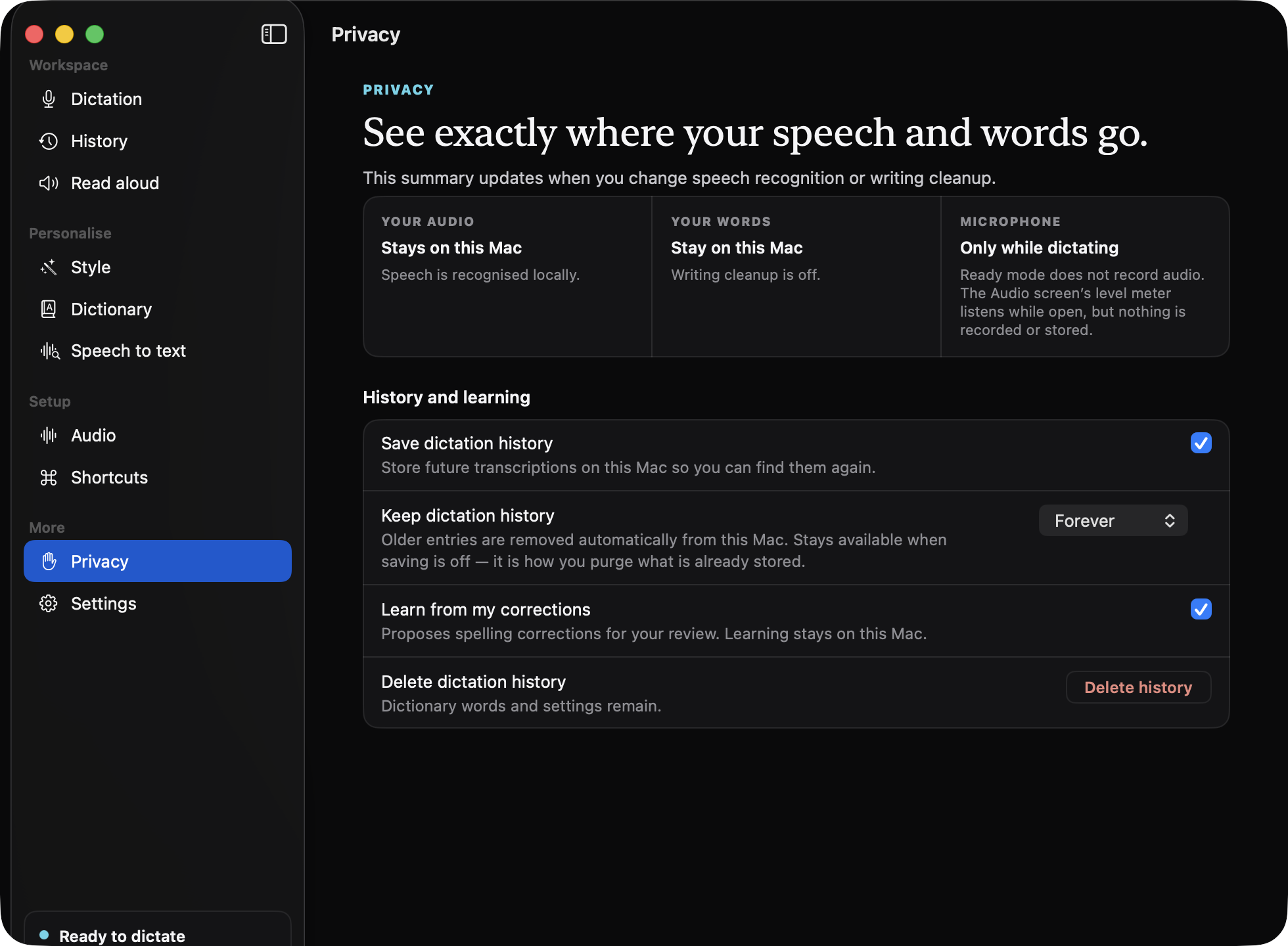Click the 'History and learning' heading

[x=446, y=397]
